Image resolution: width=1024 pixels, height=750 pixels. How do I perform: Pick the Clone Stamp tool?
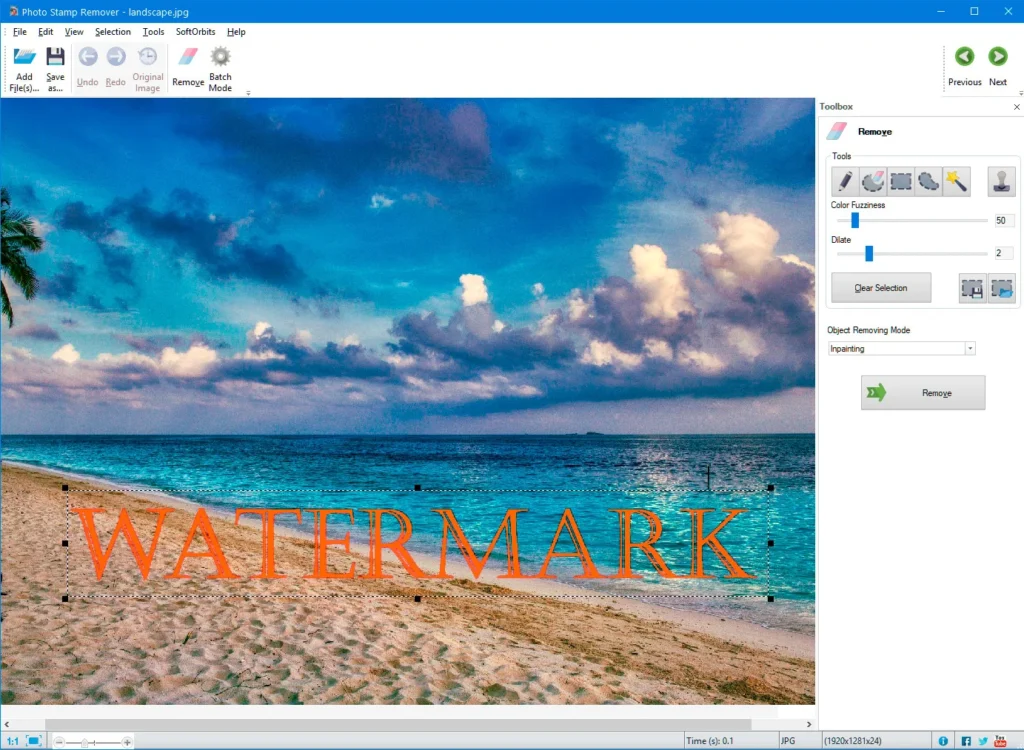(1002, 181)
